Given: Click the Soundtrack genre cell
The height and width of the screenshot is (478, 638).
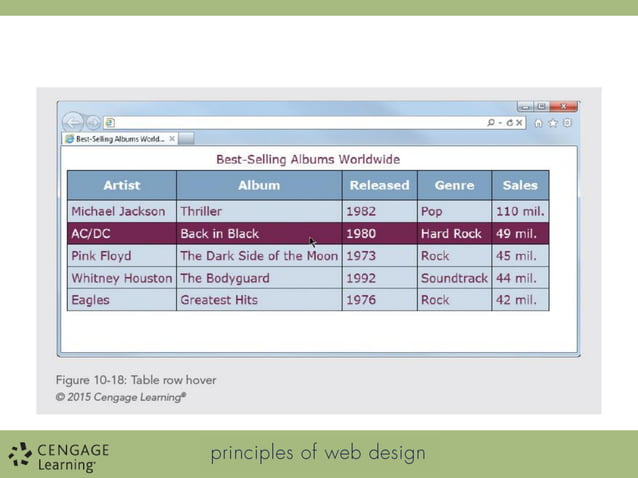Looking at the screenshot, I should (x=454, y=278).
